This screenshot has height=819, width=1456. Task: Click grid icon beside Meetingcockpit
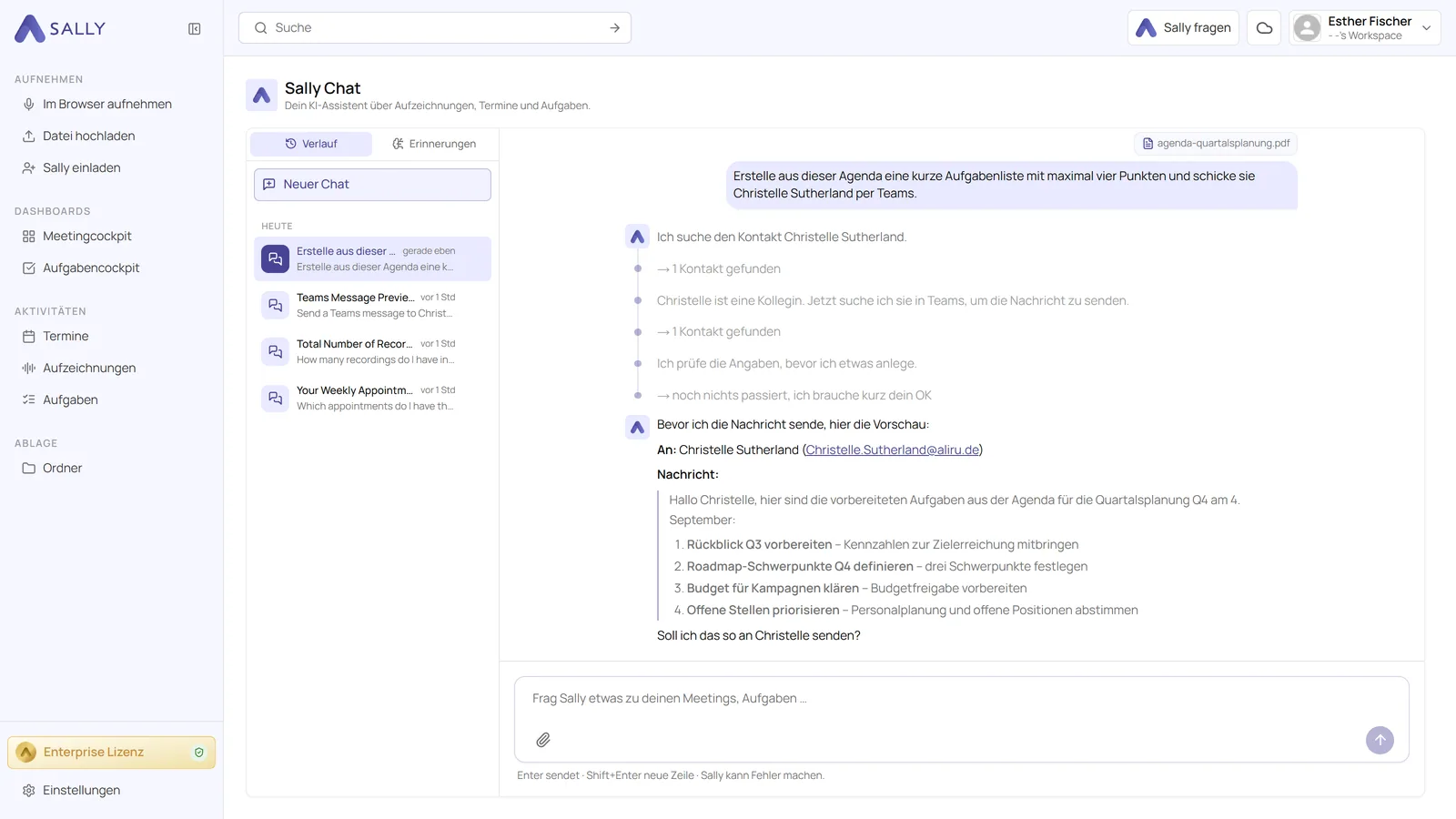pyautogui.click(x=29, y=237)
